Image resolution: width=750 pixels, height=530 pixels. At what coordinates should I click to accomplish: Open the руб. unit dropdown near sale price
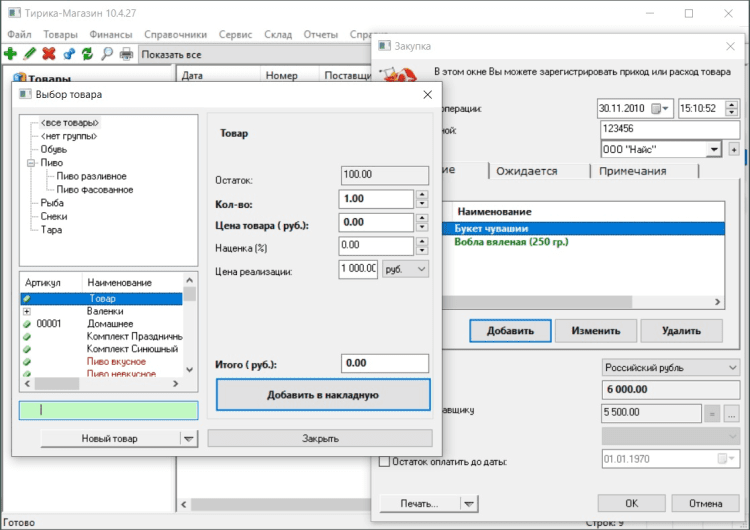(420, 269)
